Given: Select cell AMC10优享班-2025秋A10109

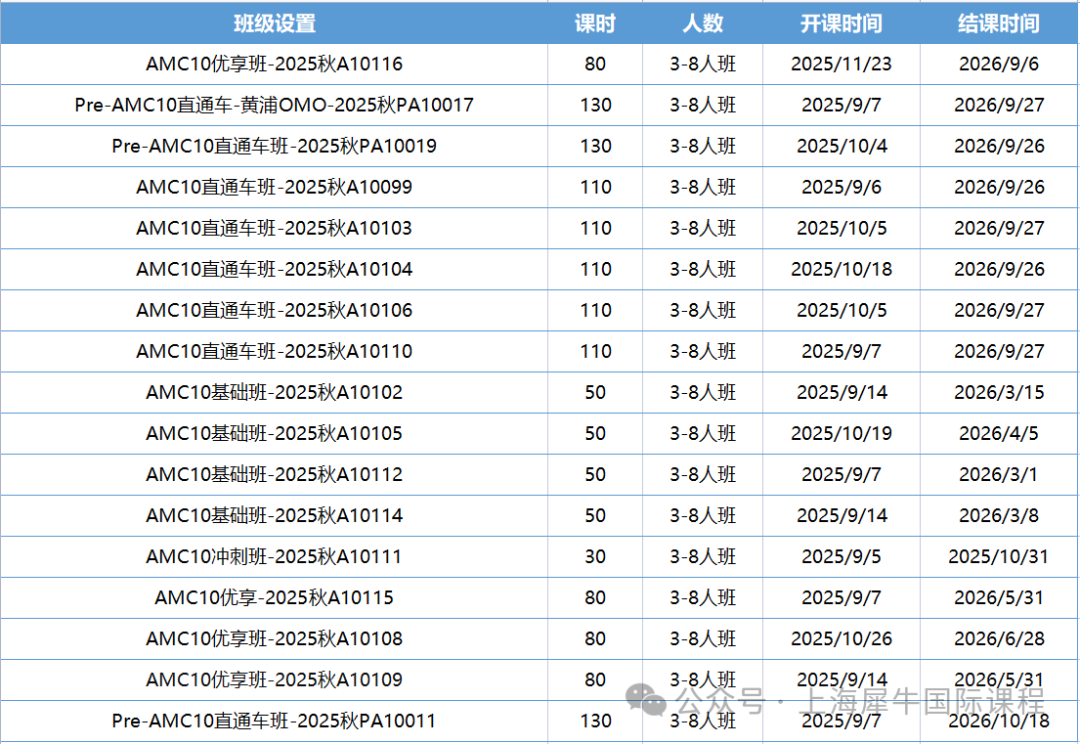Looking at the screenshot, I should [x=274, y=679].
